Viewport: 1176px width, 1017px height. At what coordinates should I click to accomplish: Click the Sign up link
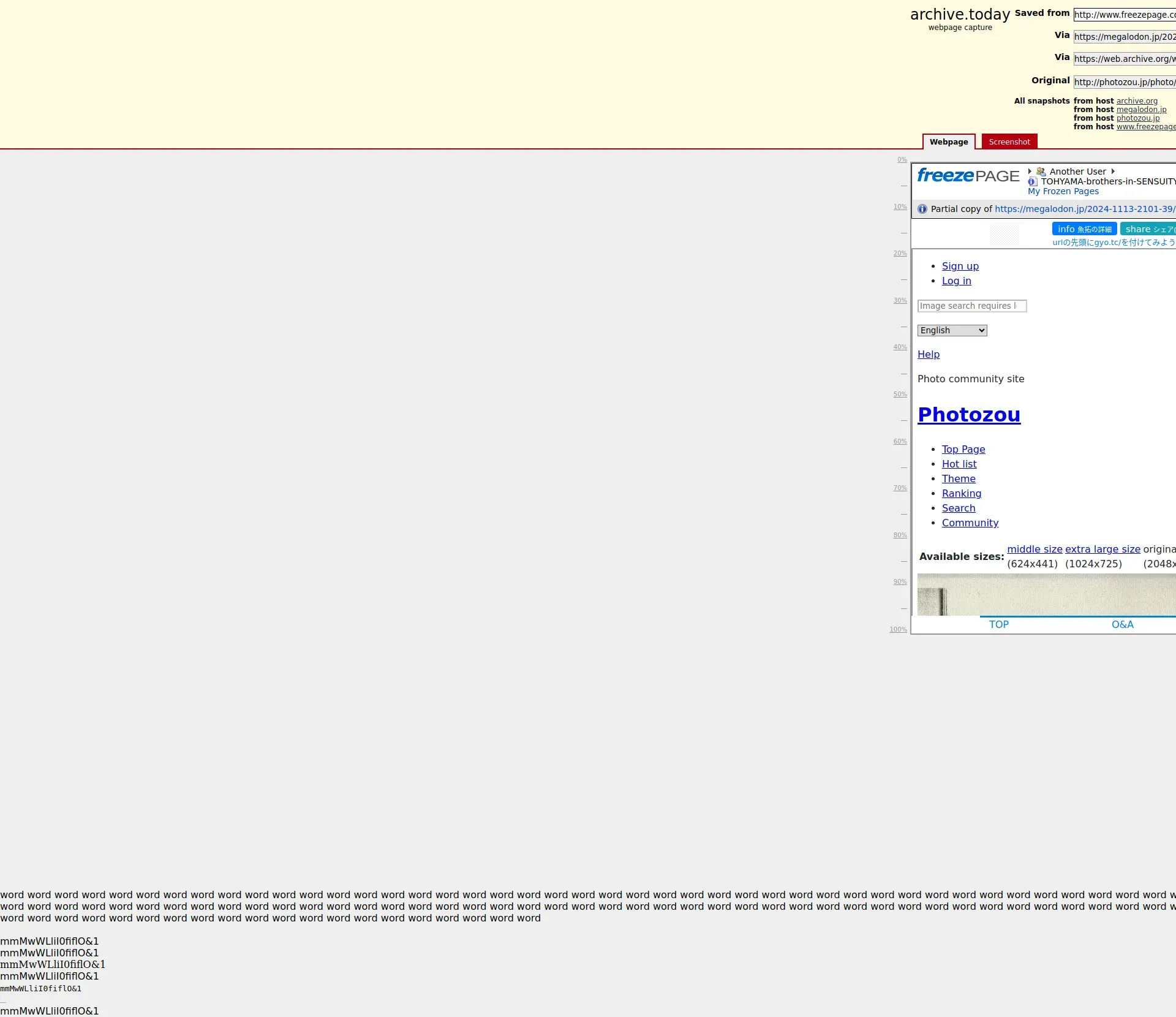960,266
